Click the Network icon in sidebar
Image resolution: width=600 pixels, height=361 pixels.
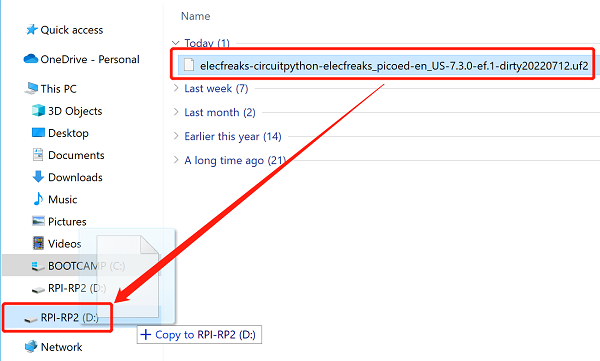31,346
